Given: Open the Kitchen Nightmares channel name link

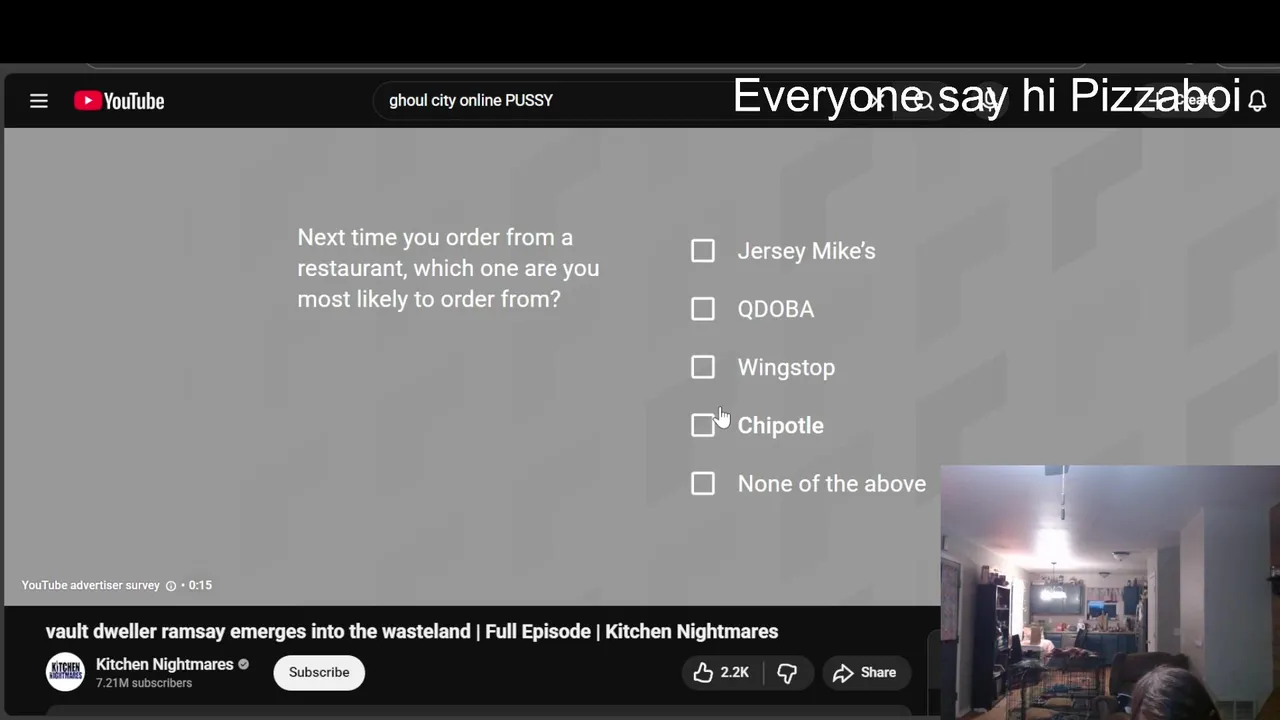Looking at the screenshot, I should (x=165, y=664).
